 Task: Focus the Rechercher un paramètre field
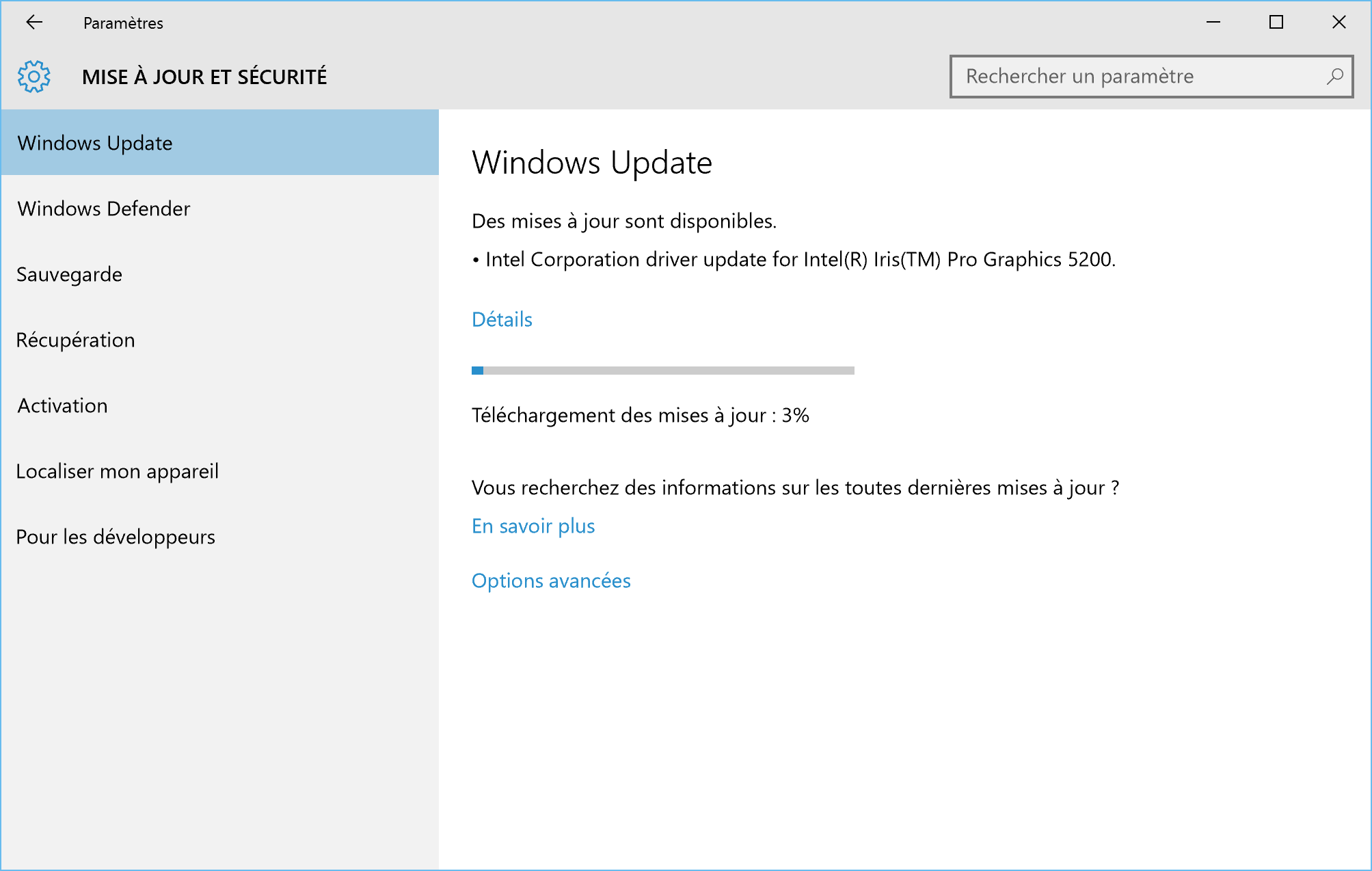tap(1151, 76)
